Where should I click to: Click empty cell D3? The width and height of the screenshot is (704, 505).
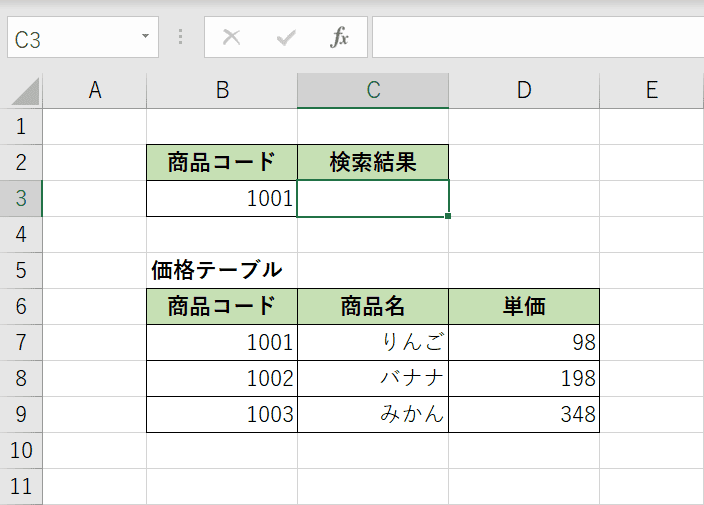click(524, 198)
